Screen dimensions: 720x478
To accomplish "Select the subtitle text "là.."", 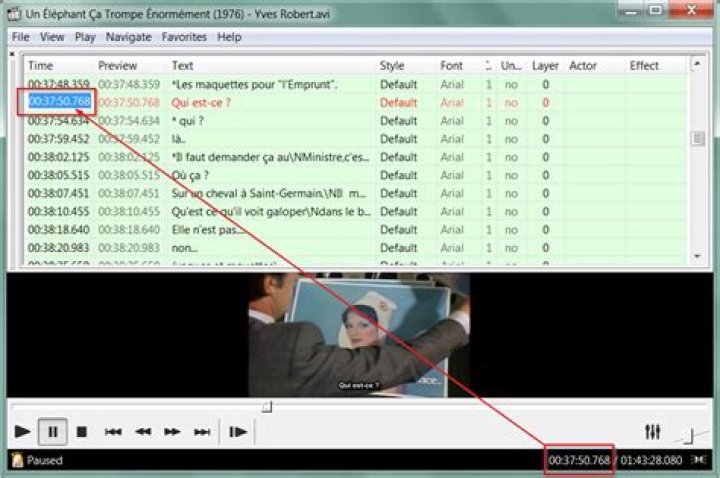I will point(179,139).
